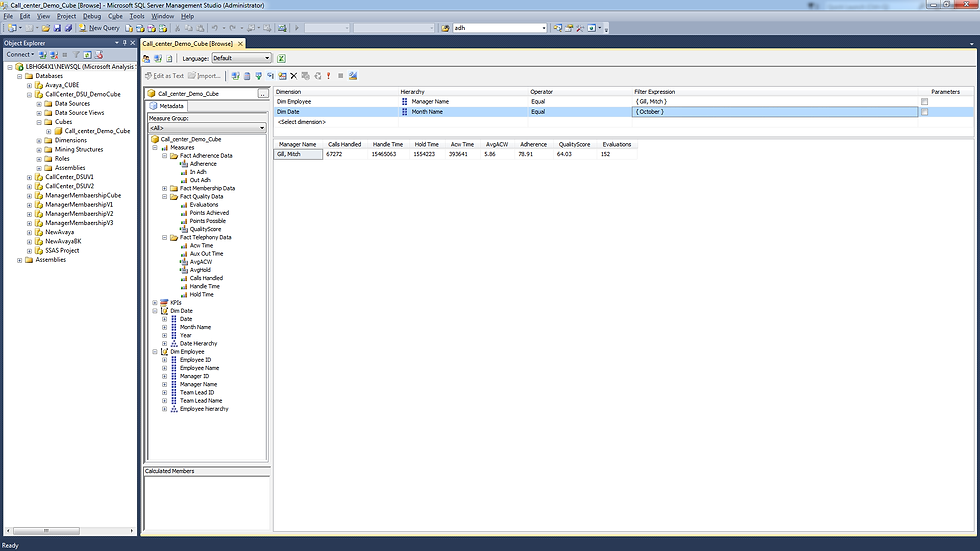
Task: Expand the KPIs node in metadata tree
Action: pyautogui.click(x=155, y=302)
